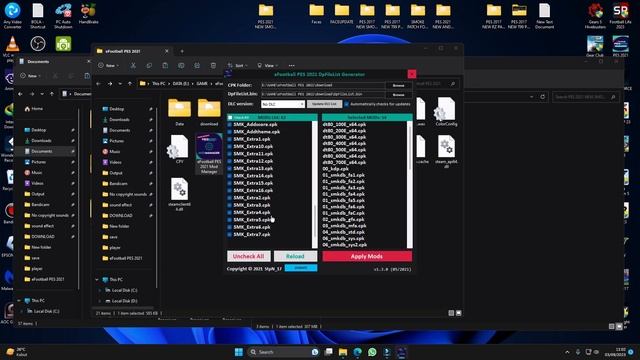Click the Paste icon in Explorer toolbar
Image resolution: width=640 pixels, height=360 pixels.
165,65
